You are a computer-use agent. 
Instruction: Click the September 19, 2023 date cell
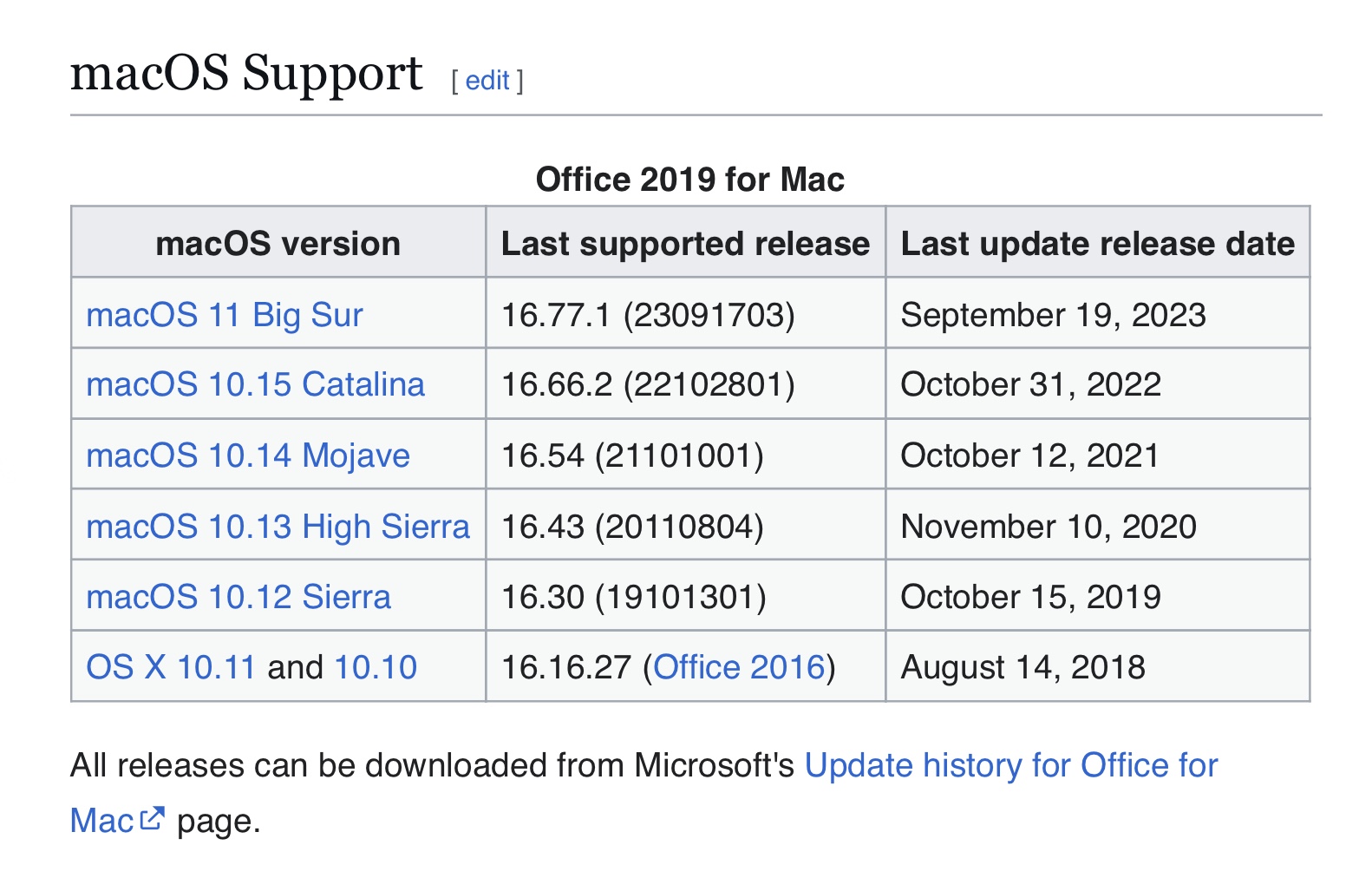tap(1097, 314)
